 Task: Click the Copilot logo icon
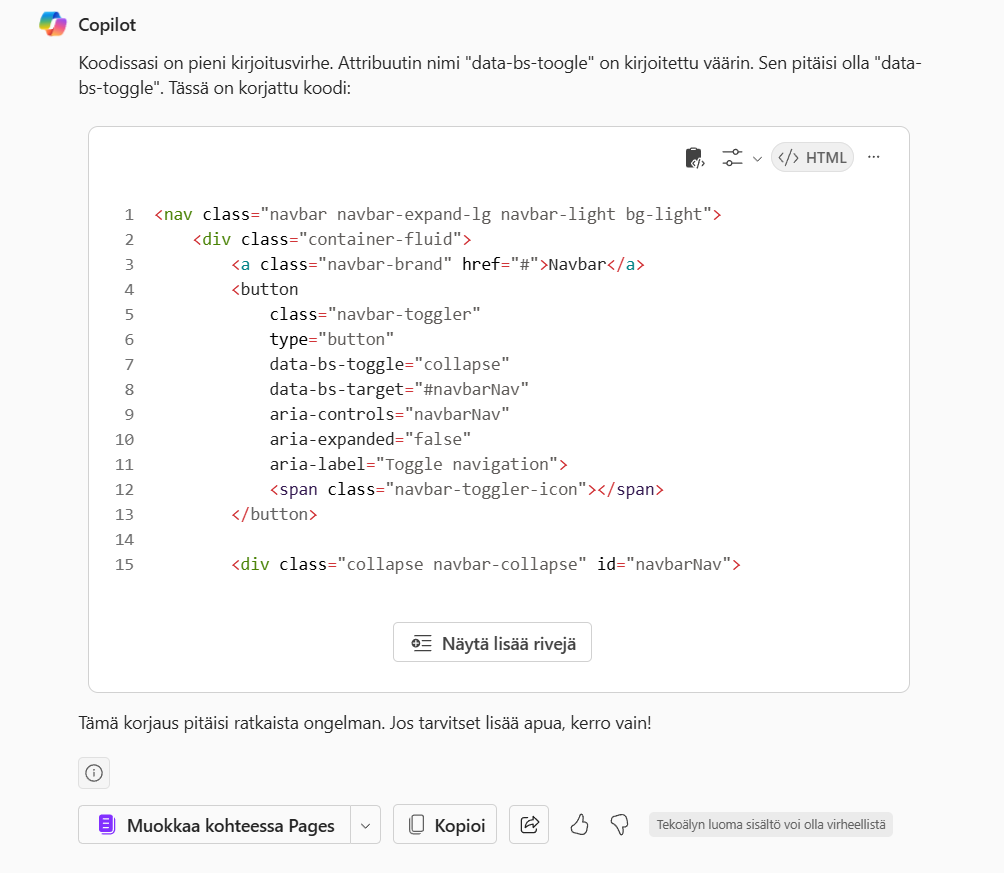52,24
